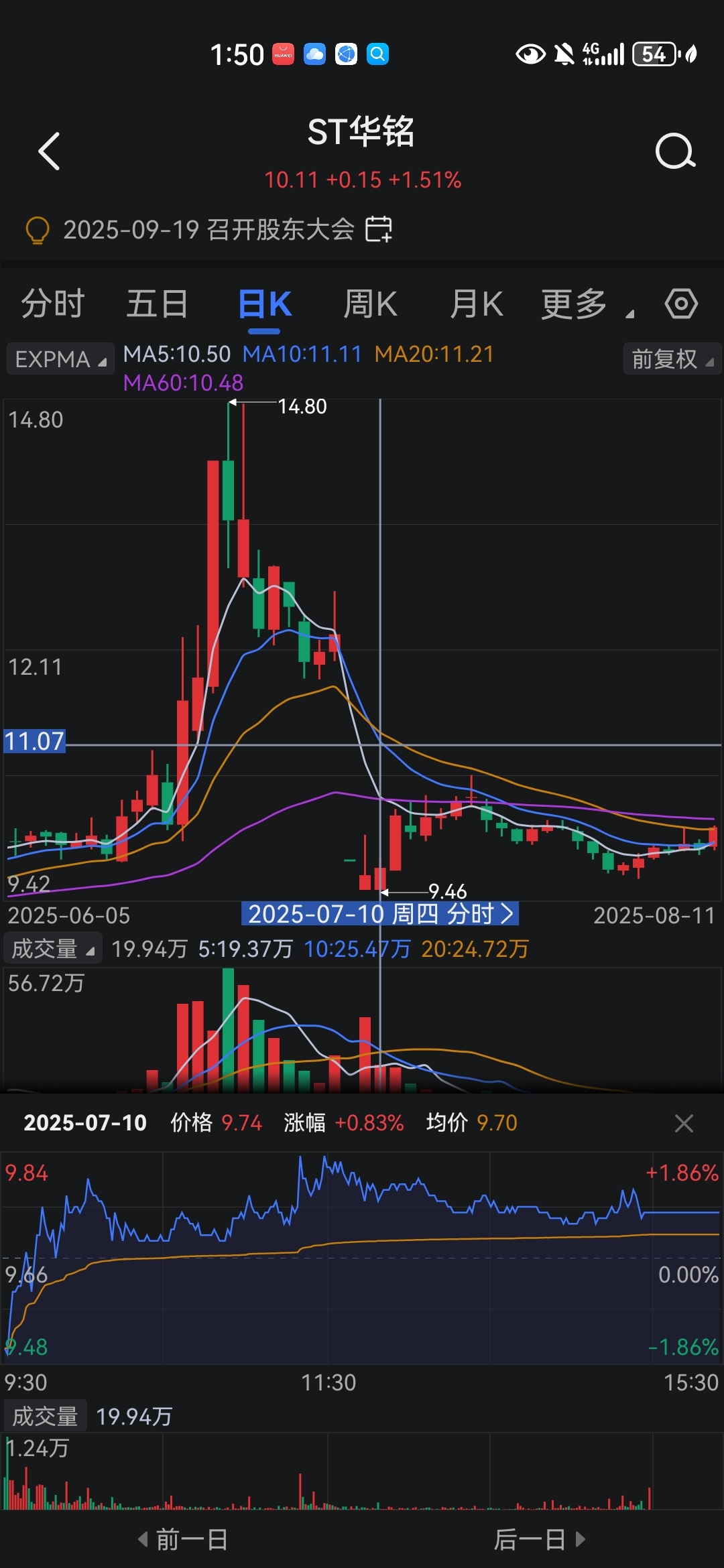Open 2025-07-10 周四 分时 link

click(x=380, y=913)
